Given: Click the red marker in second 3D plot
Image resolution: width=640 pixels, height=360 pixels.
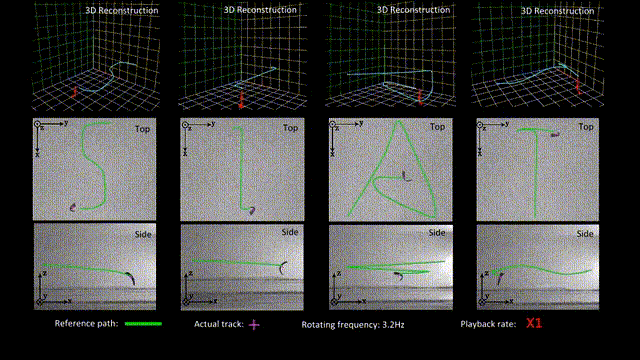Looking at the screenshot, I should point(241,100).
